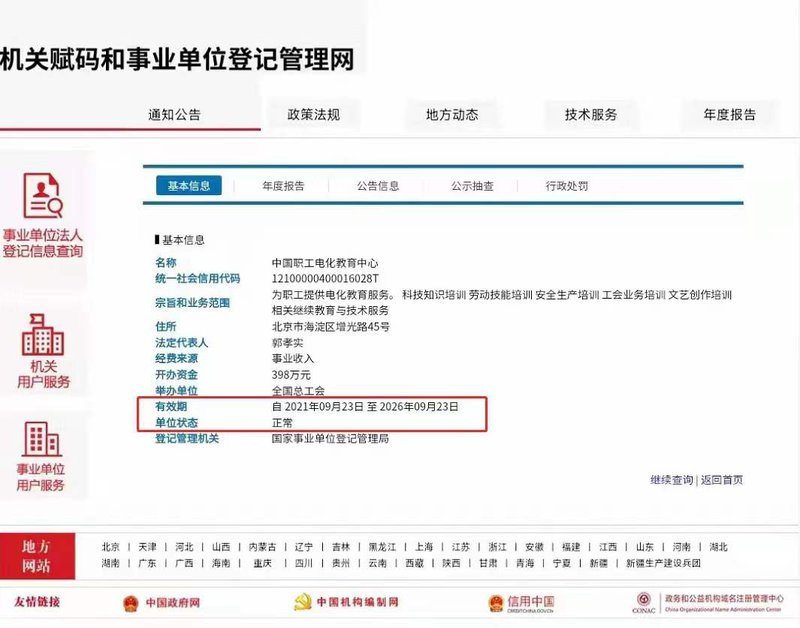800x628 pixels.
Task: Open the 新疆生产建设兵团 local site link
Action: point(663,563)
